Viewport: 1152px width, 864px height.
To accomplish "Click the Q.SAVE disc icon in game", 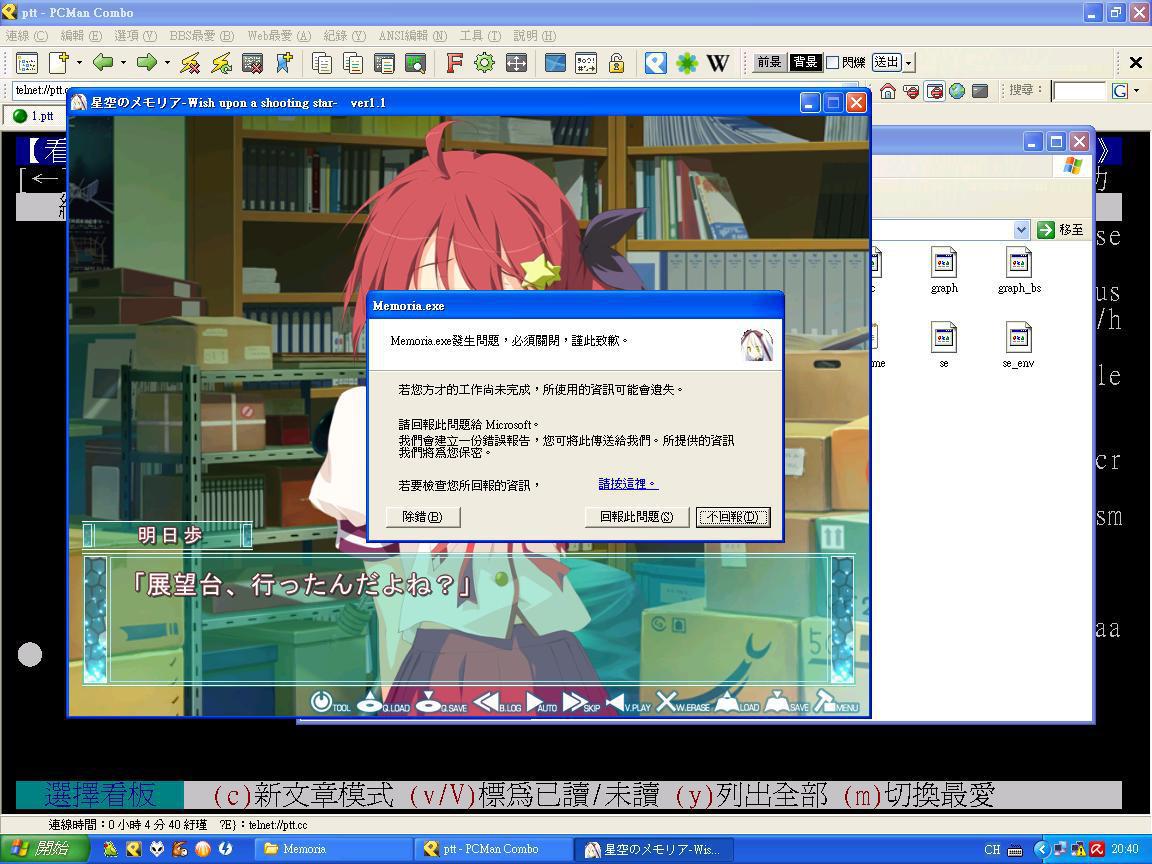I will pos(441,703).
